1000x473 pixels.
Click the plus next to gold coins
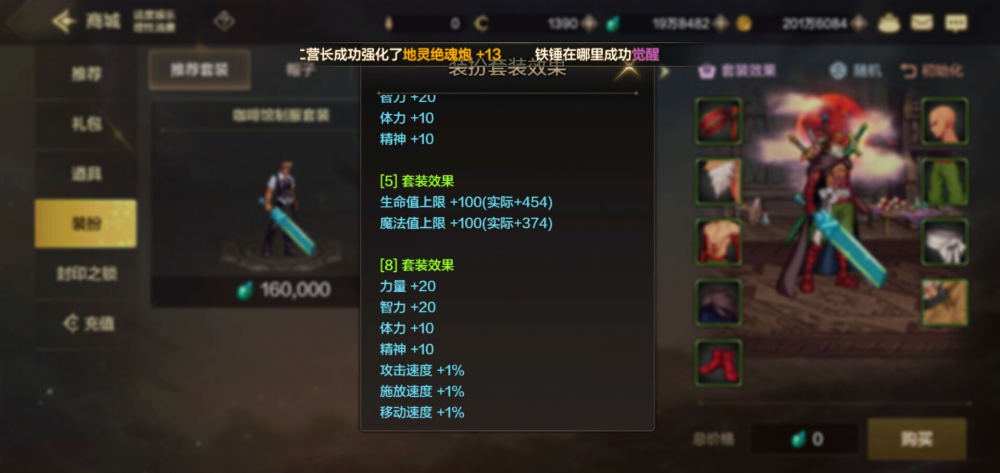[858, 24]
